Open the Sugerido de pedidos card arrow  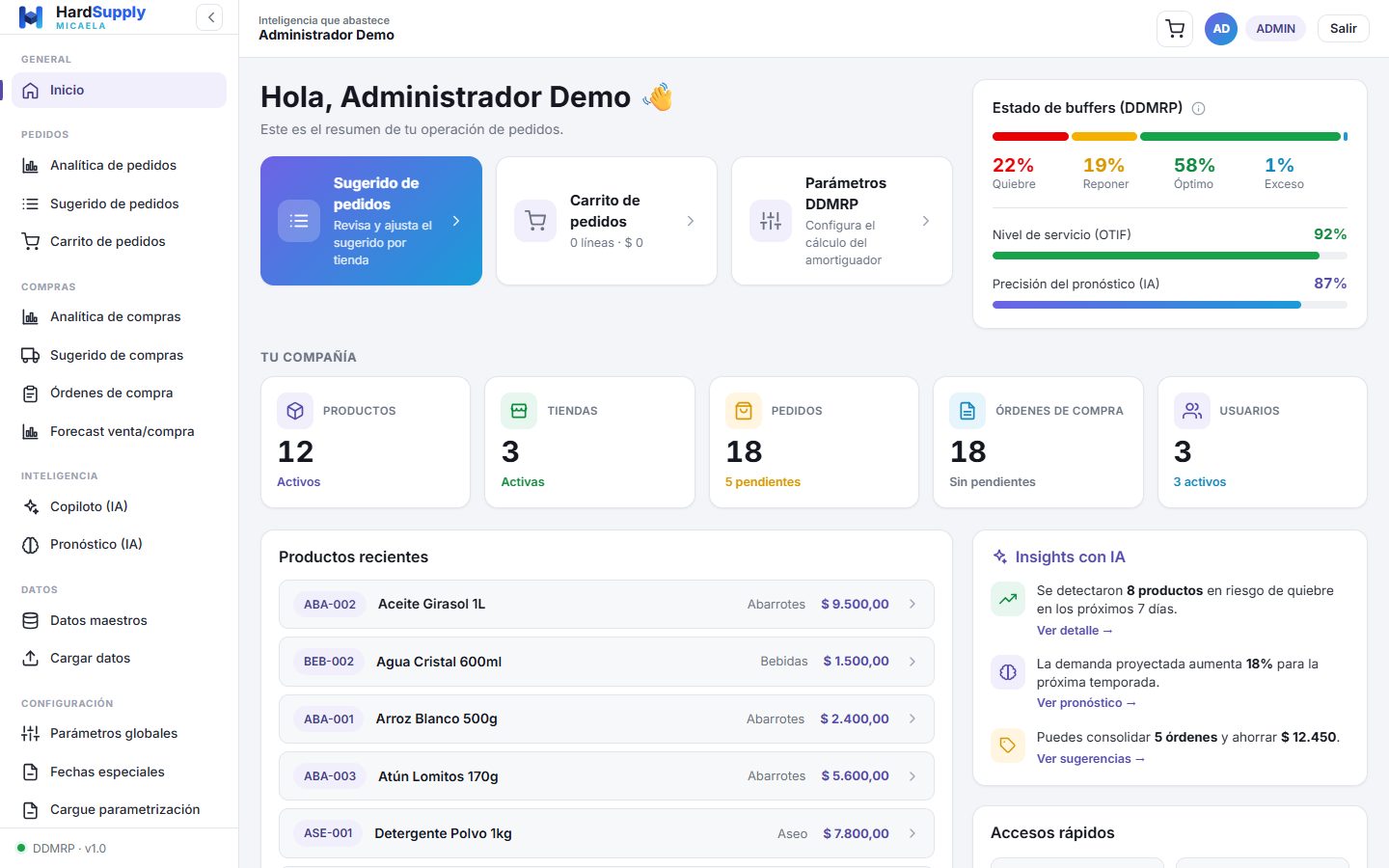456,221
